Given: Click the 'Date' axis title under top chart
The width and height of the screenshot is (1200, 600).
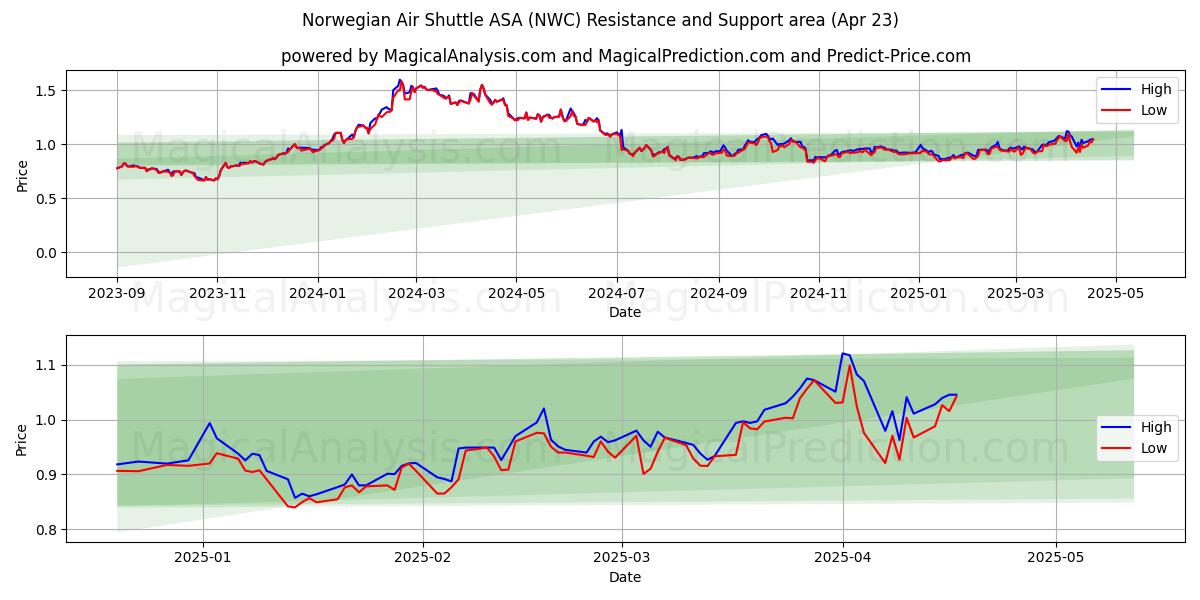Looking at the screenshot, I should [625, 313].
